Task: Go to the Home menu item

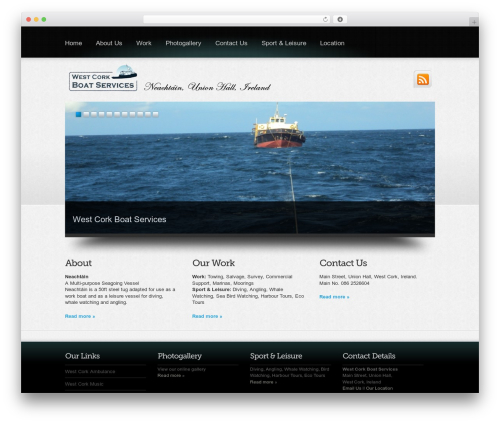Action: 73,43
